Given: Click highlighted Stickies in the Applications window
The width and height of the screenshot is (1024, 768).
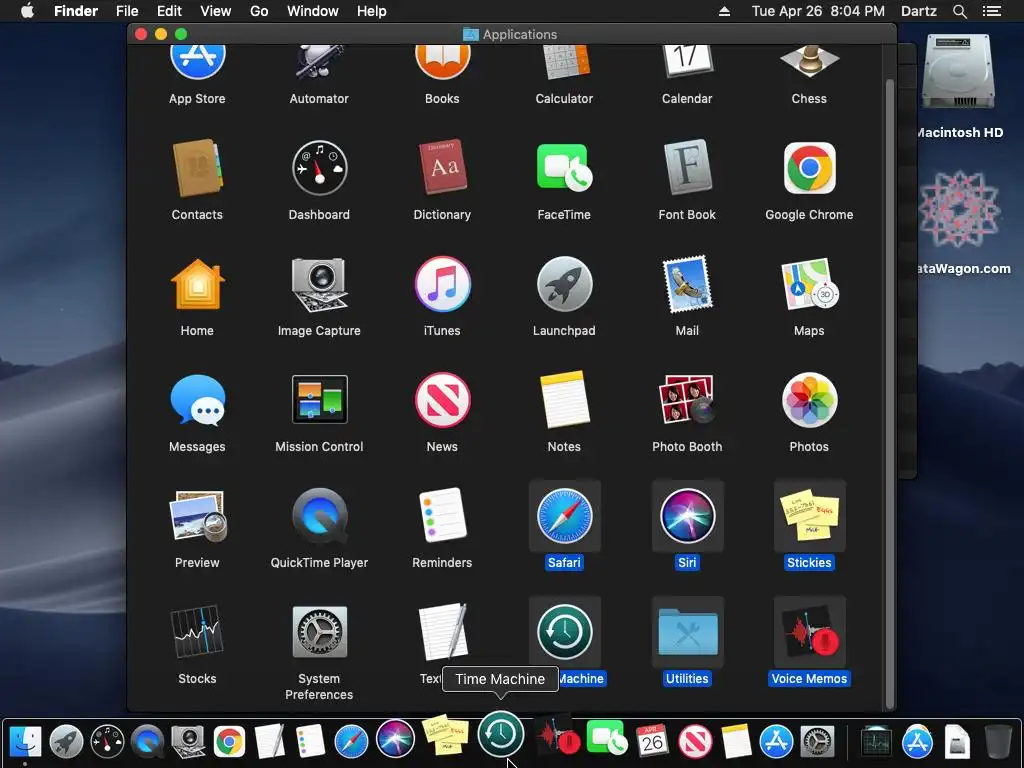Looking at the screenshot, I should 809,516.
